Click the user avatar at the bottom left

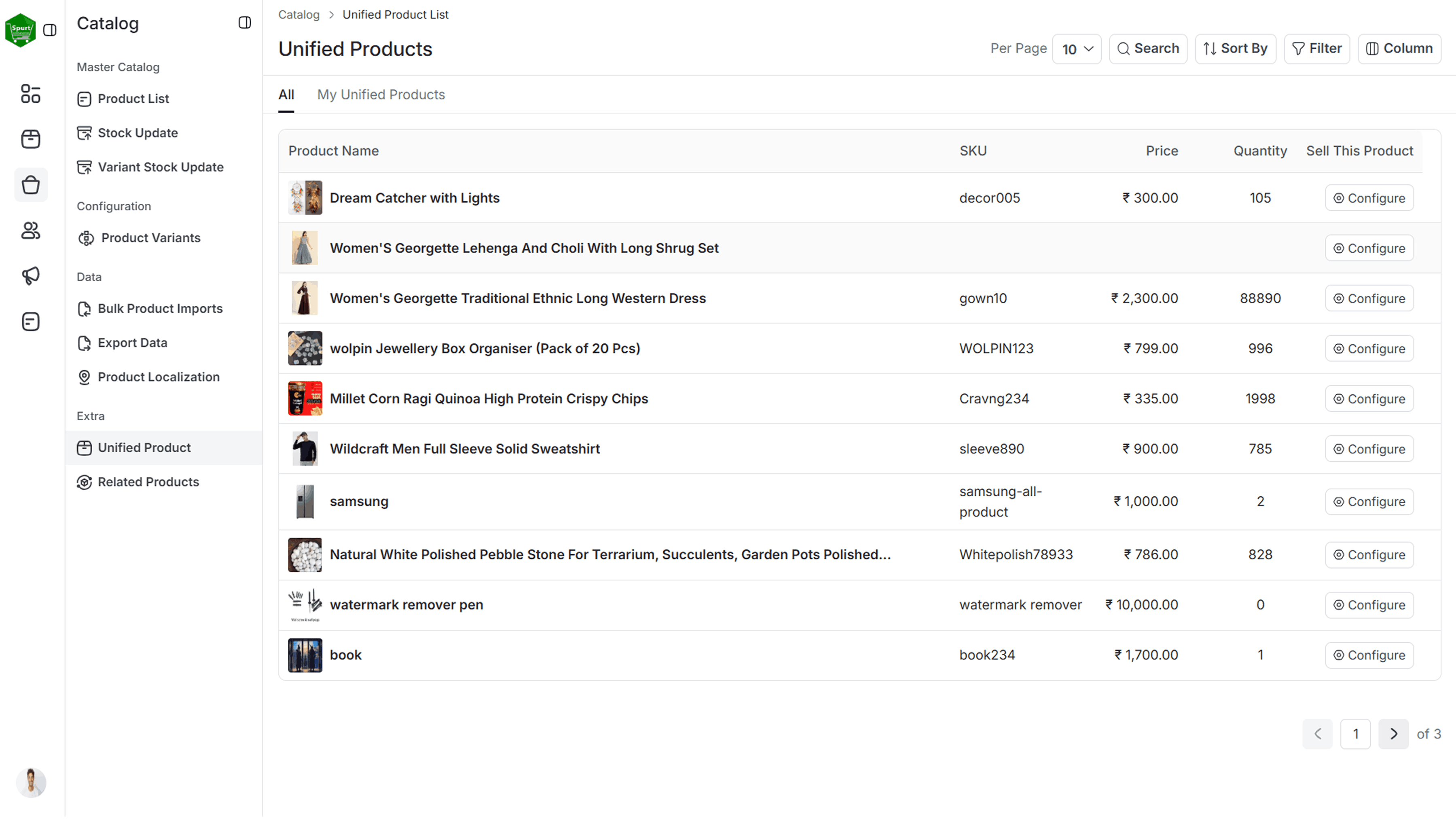click(31, 783)
